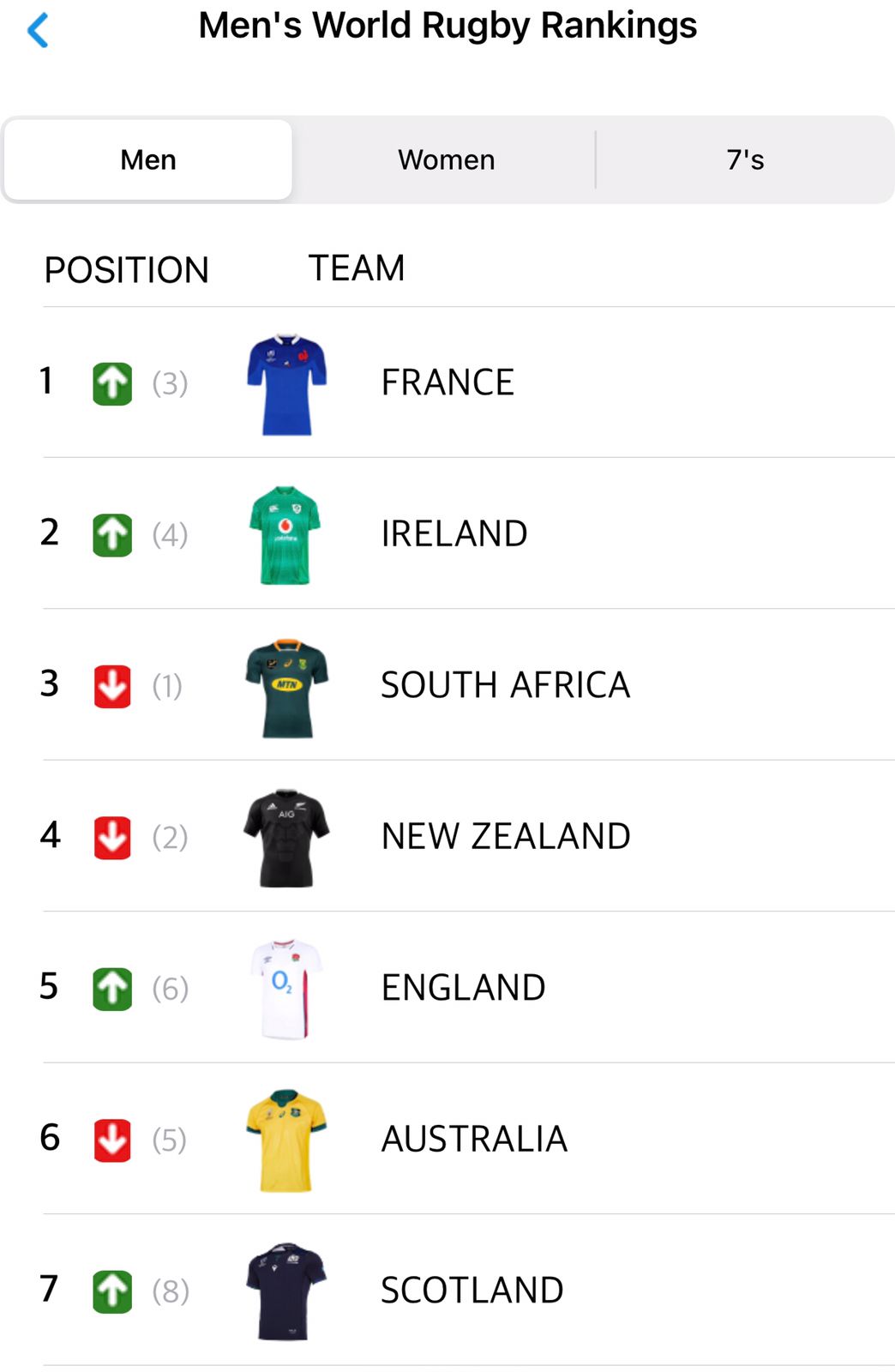Open the AUSTRALIA team entry

click(474, 1140)
